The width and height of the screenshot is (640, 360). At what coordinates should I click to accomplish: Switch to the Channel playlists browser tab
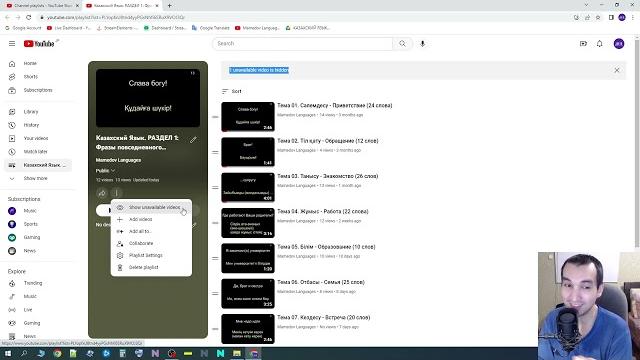tap(42, 6)
